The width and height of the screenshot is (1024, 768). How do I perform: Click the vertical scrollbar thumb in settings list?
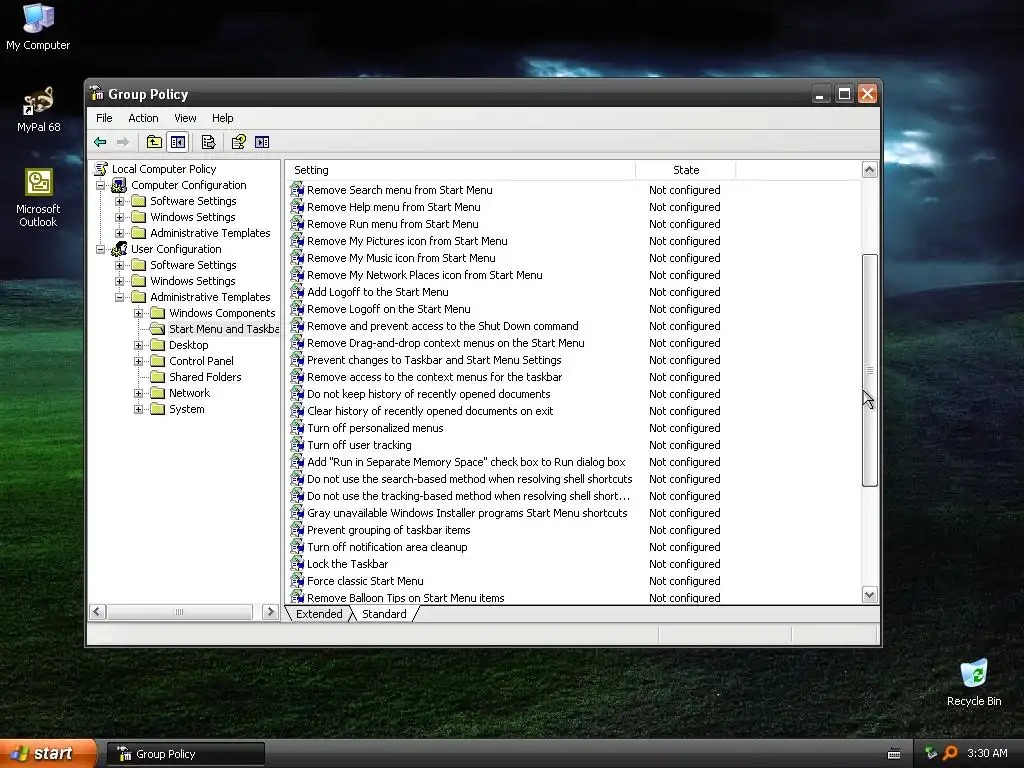(x=869, y=370)
